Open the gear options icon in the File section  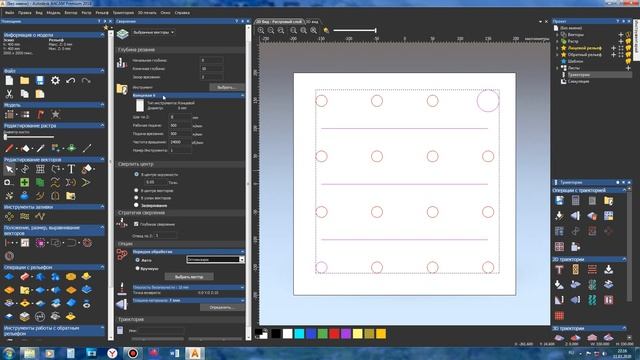55,80
